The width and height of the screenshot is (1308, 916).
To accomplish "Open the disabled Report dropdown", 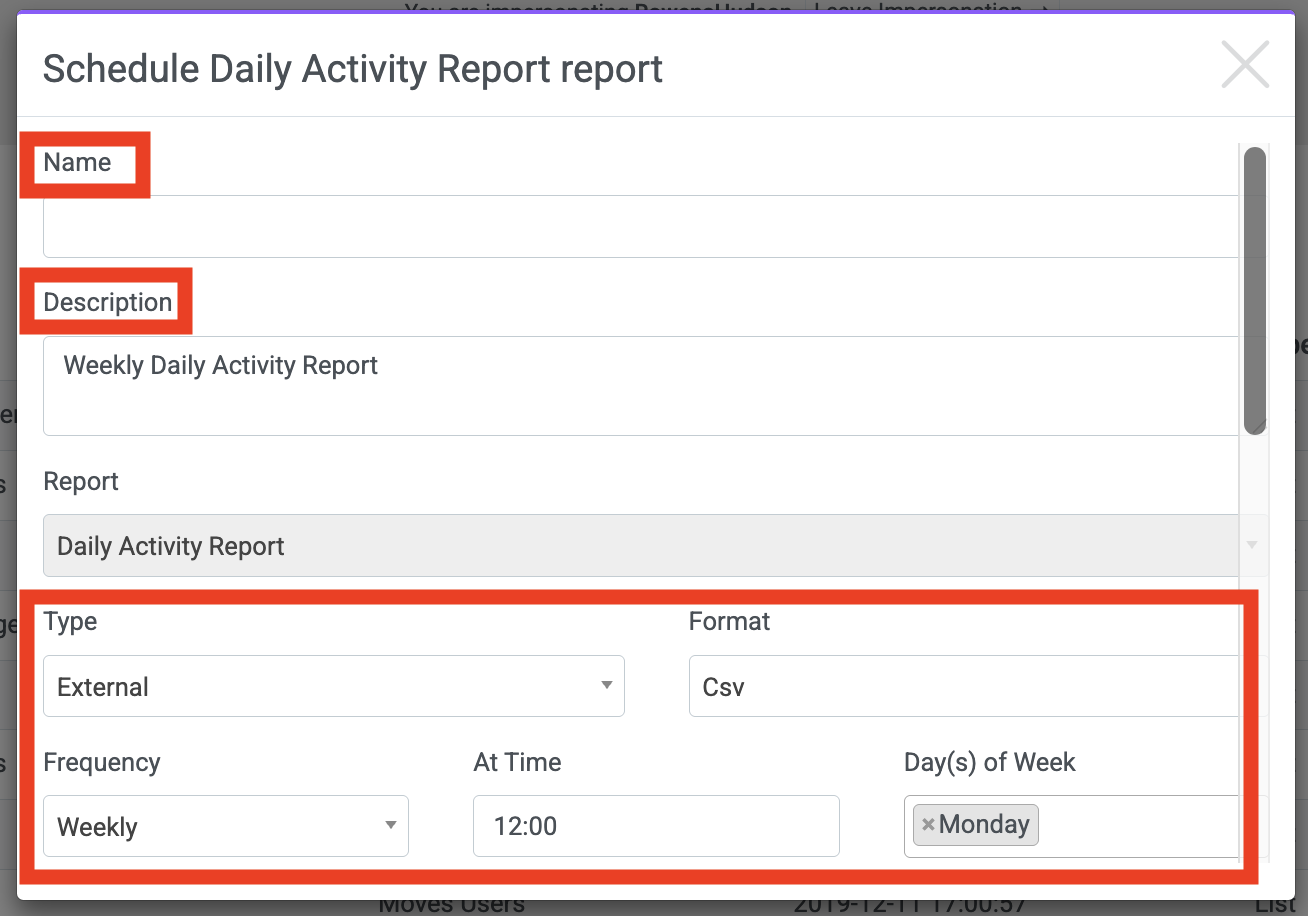I will tap(656, 546).
